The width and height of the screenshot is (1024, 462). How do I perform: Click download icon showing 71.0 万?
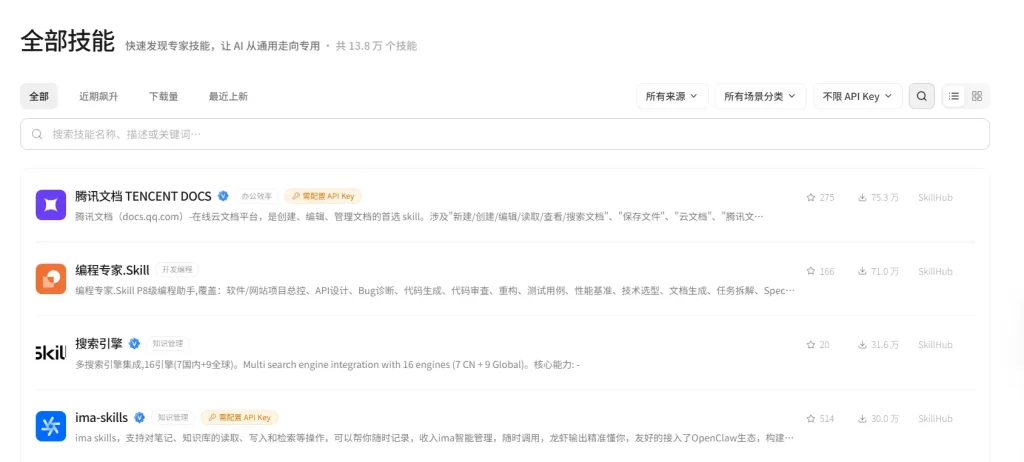[862, 271]
